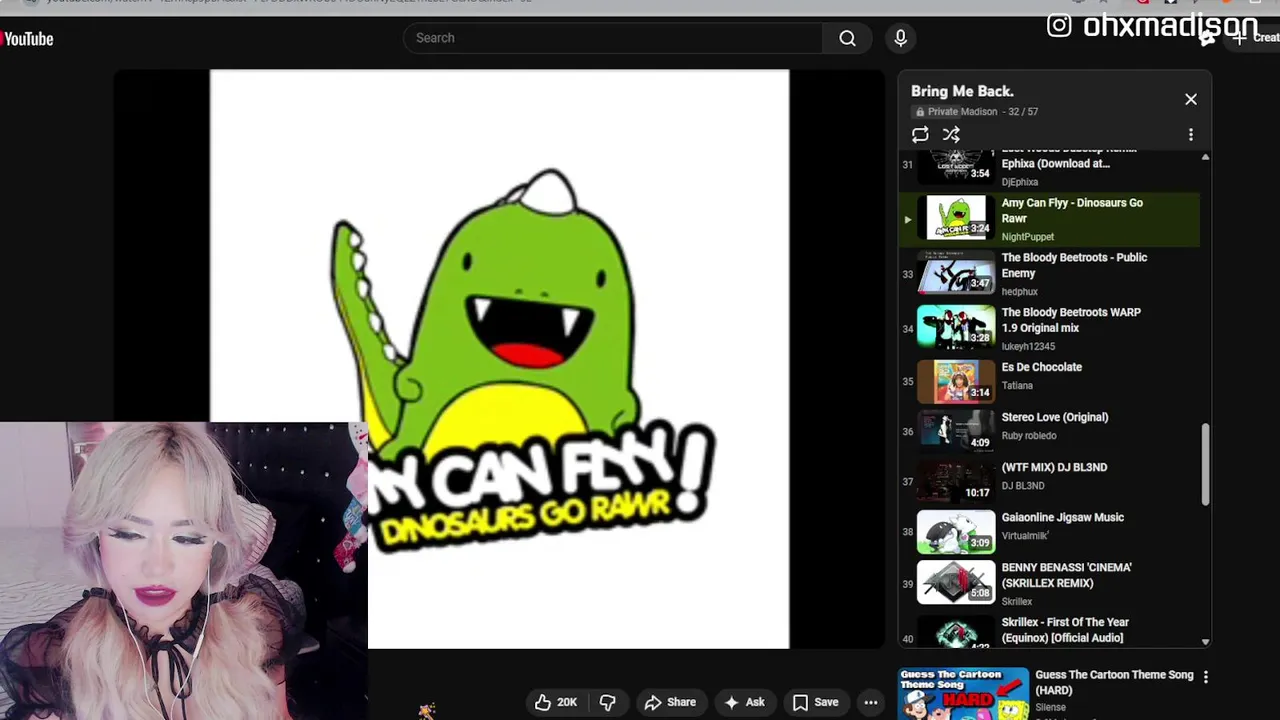Open Guess The Cartoon Theme Song recommendation

[1114, 682]
